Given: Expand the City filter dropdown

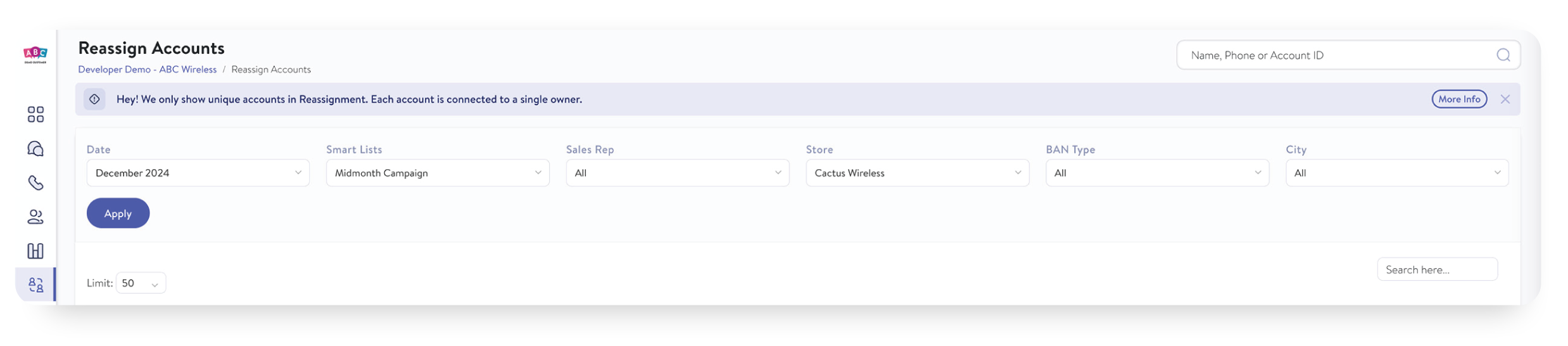Looking at the screenshot, I should (x=1397, y=173).
